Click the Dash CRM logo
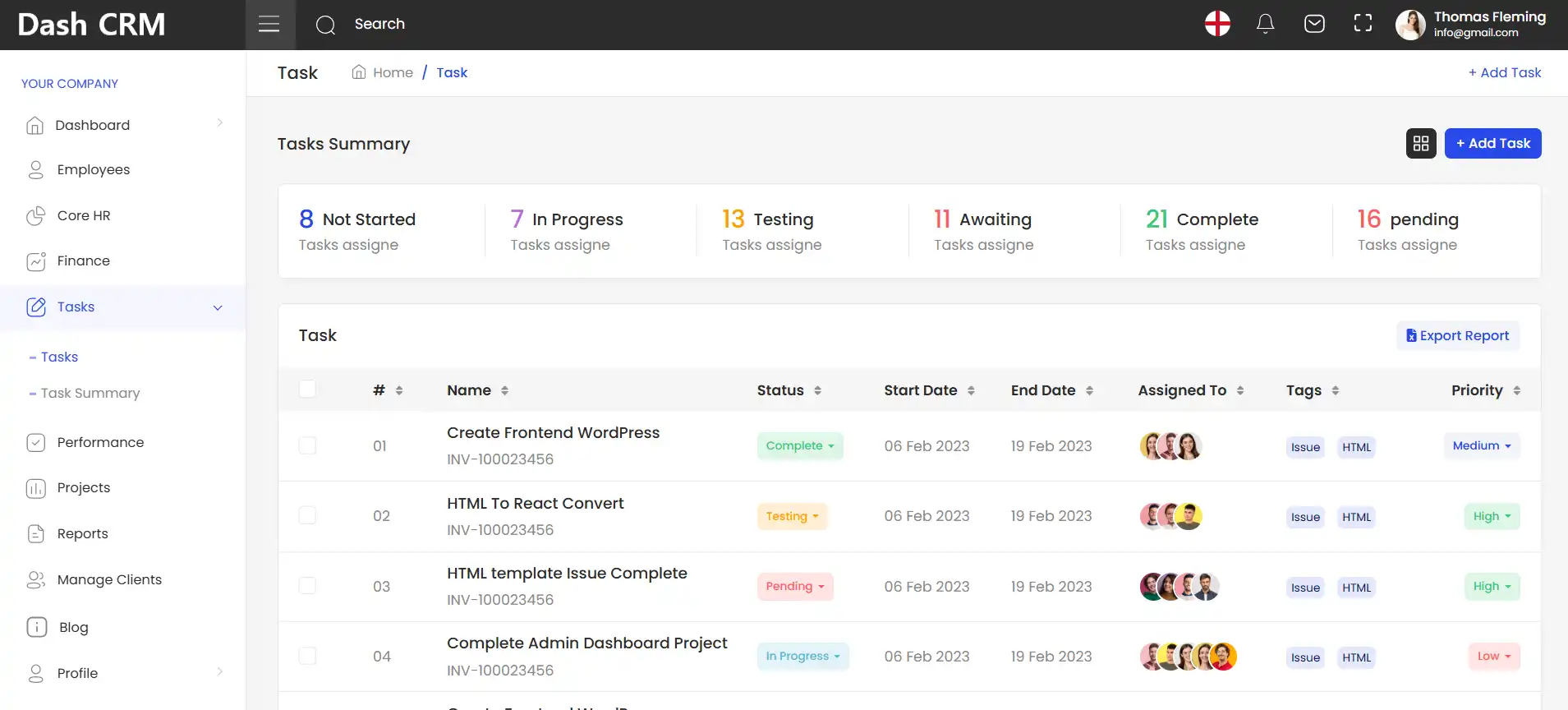The width and height of the screenshot is (1568, 710). tap(91, 25)
